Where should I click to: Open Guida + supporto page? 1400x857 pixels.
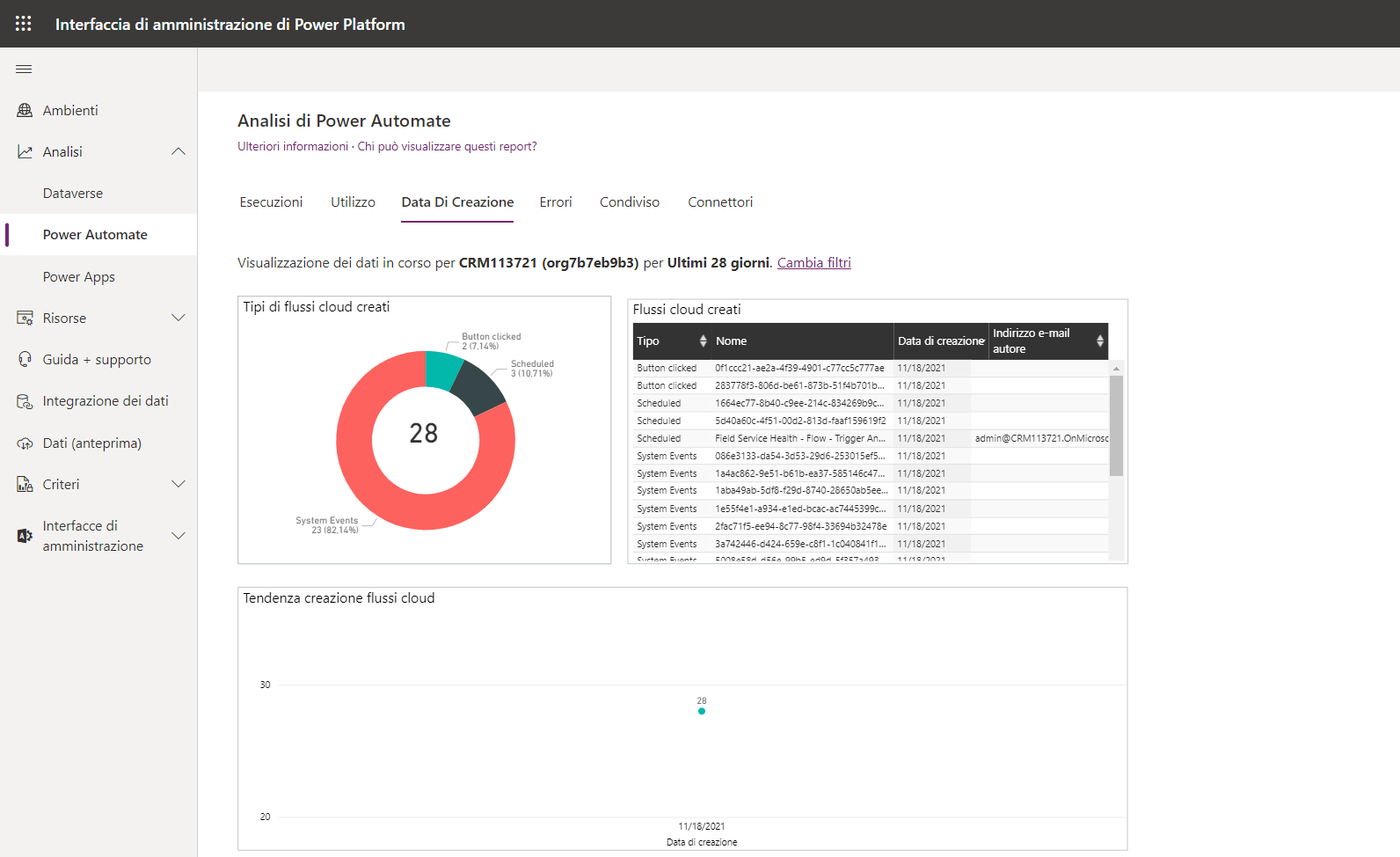[97, 359]
